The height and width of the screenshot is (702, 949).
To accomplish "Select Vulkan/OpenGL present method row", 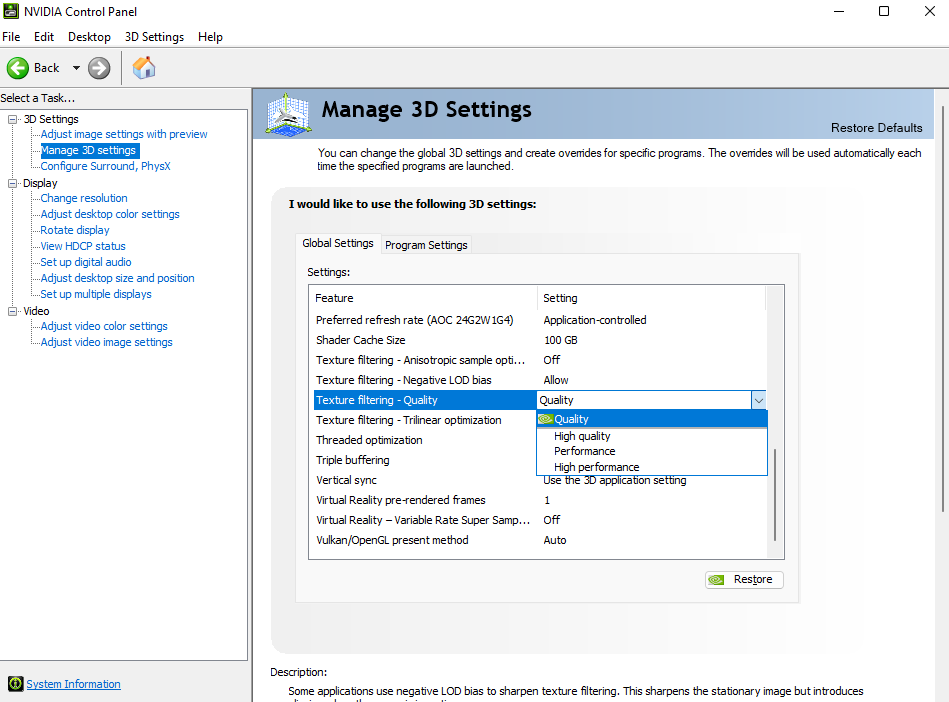I will (x=540, y=540).
